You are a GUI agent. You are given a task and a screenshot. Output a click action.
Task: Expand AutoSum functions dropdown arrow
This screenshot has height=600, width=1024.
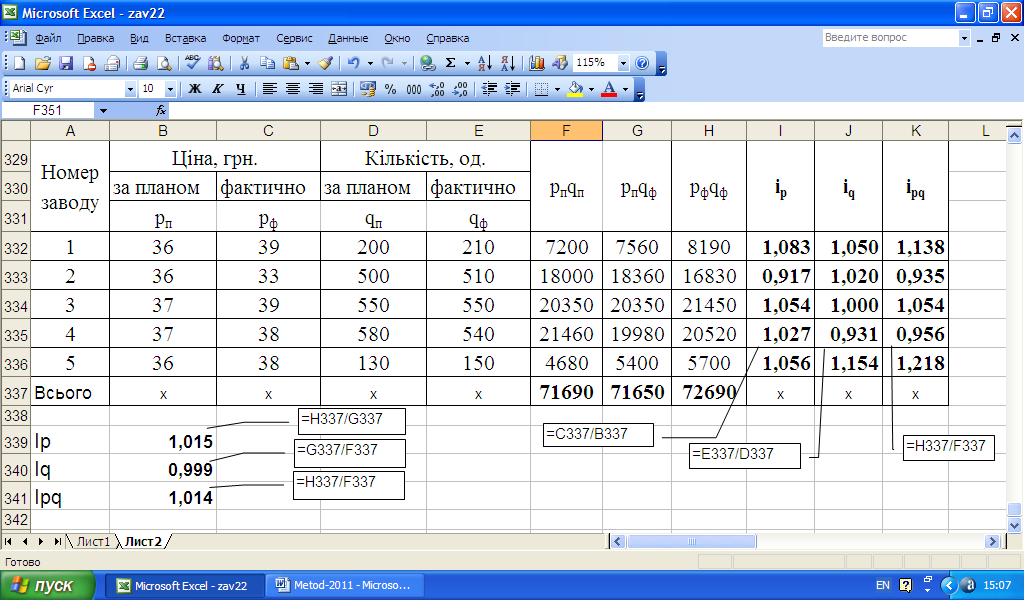[x=467, y=63]
